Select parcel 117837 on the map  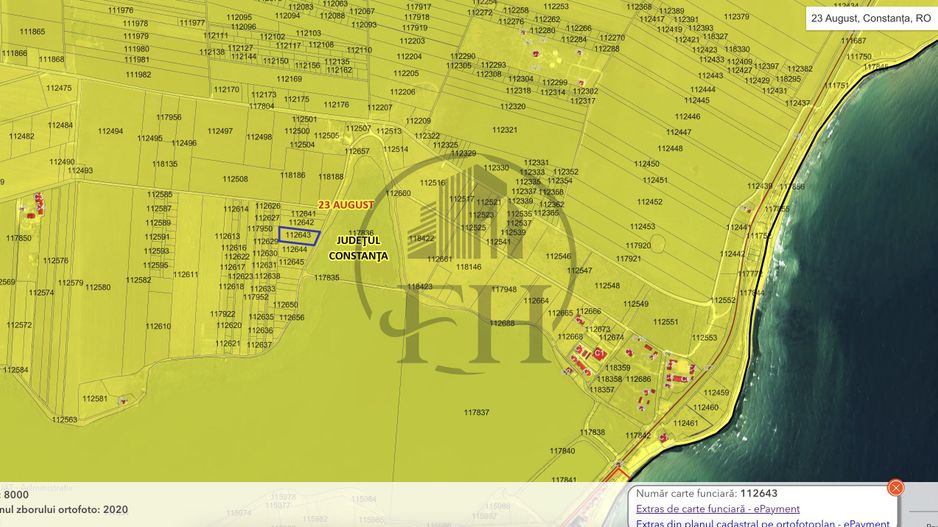477,412
